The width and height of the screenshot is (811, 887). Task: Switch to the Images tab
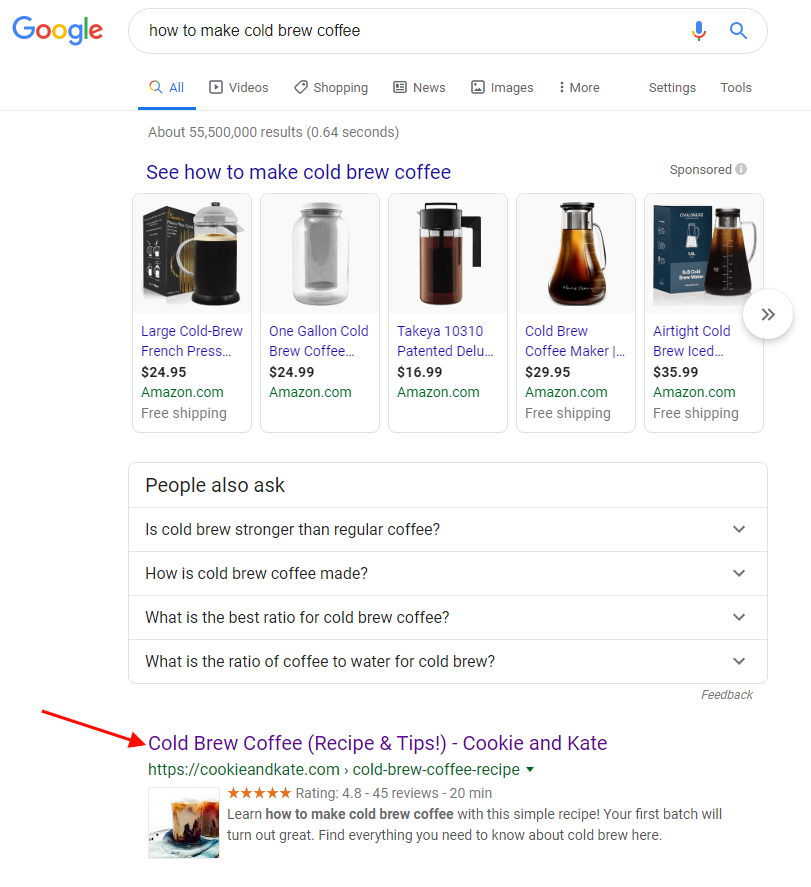pyautogui.click(x=502, y=88)
